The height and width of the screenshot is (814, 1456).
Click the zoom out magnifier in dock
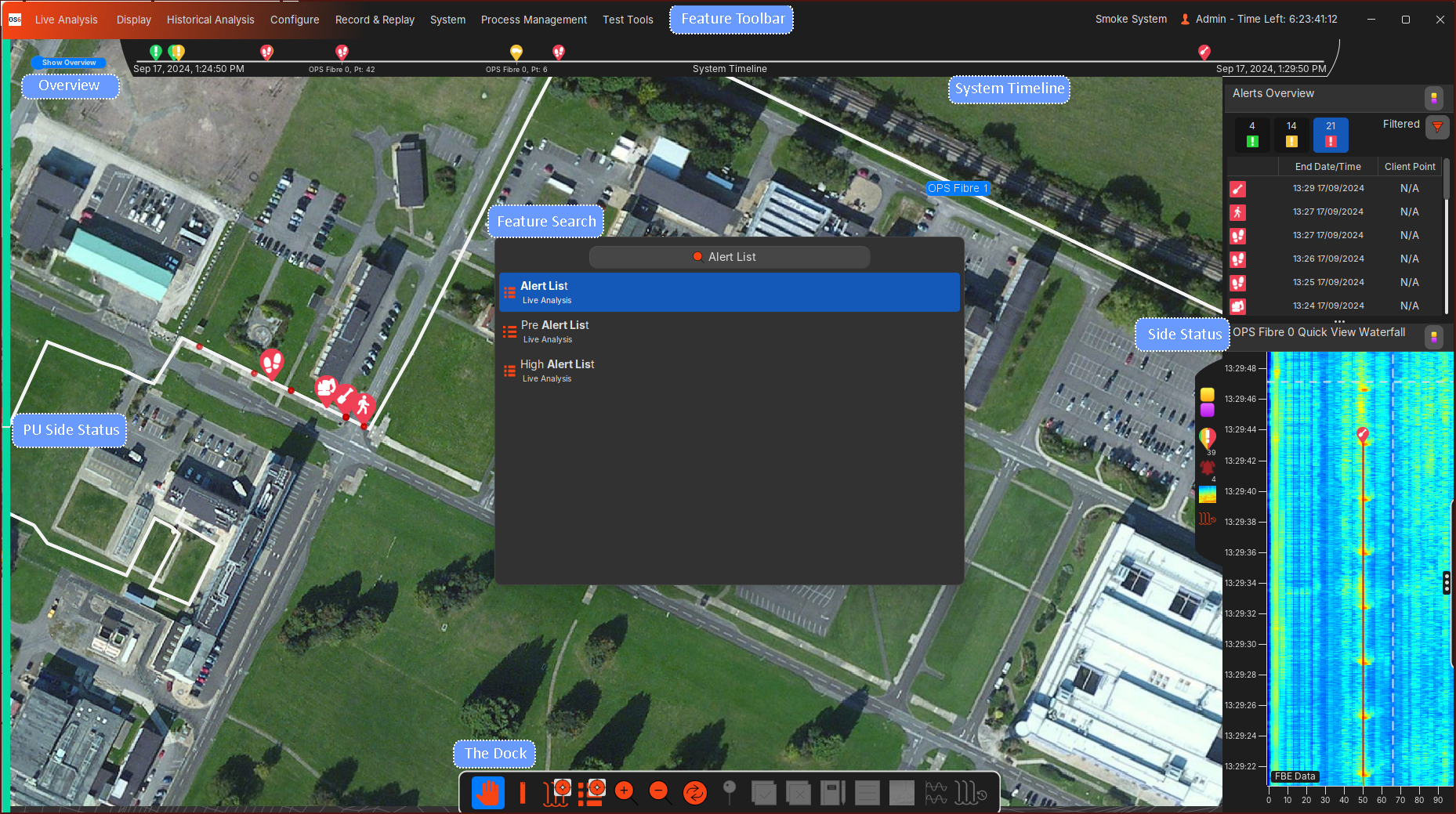click(x=660, y=792)
